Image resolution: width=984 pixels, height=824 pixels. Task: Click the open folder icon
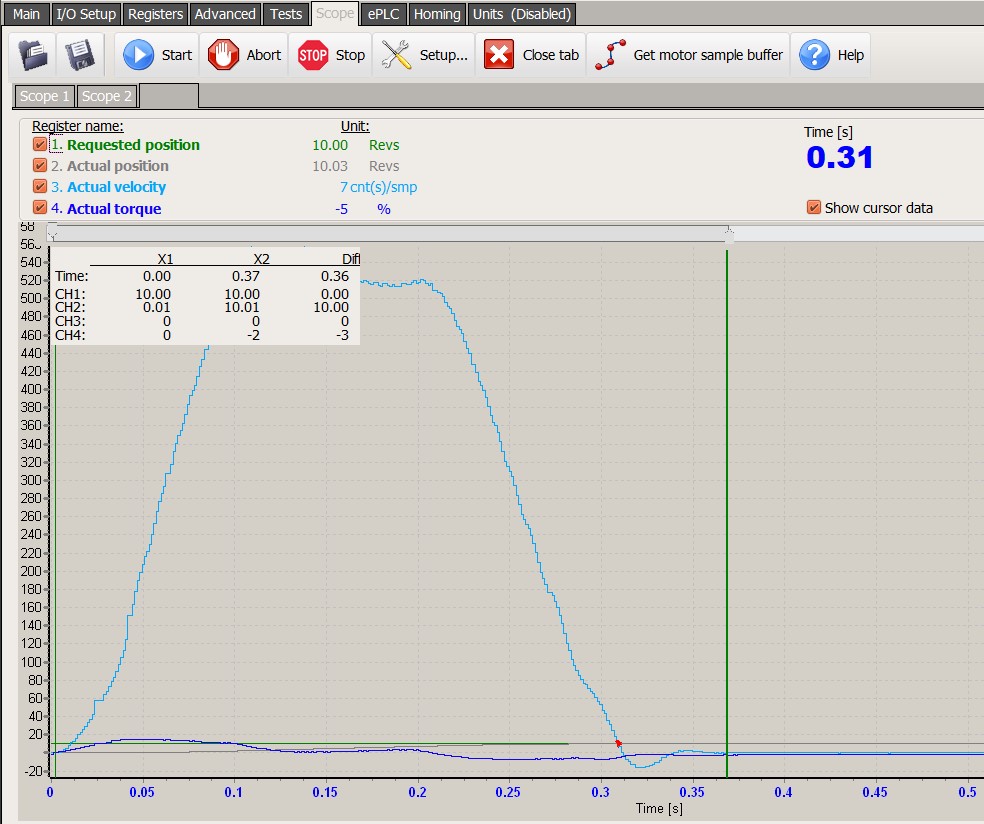(x=33, y=55)
